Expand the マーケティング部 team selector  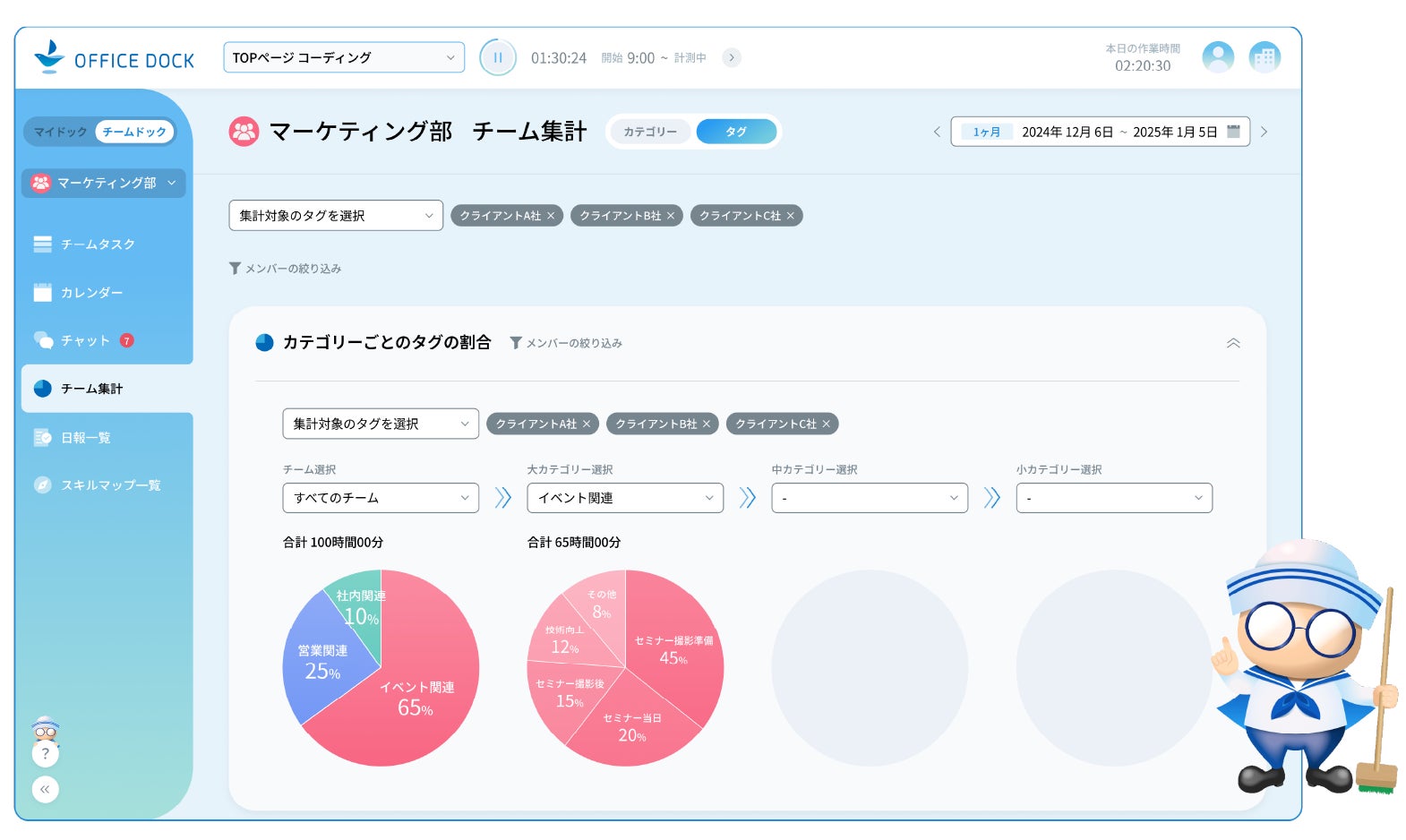[104, 183]
